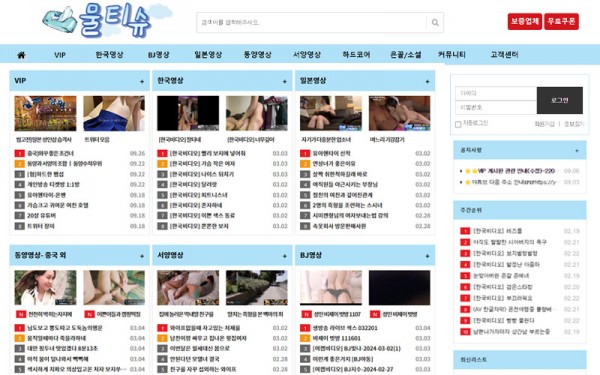
Task: Click plus icon on BJ영상 section
Action: click(427, 256)
